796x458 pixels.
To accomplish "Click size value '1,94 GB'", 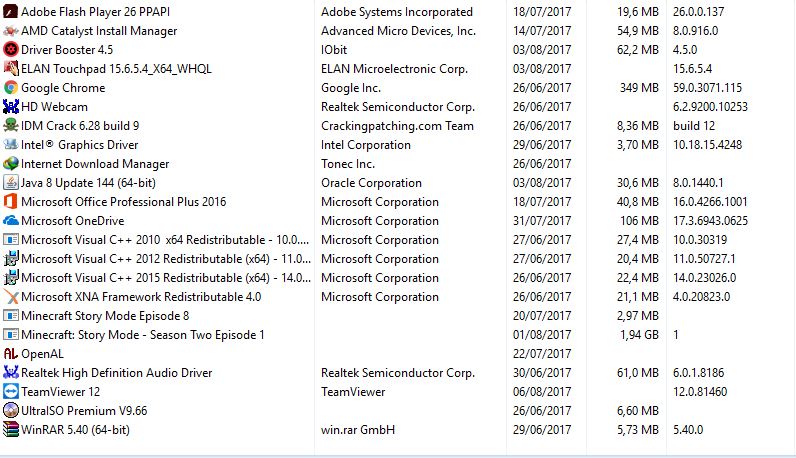I will tap(639, 335).
